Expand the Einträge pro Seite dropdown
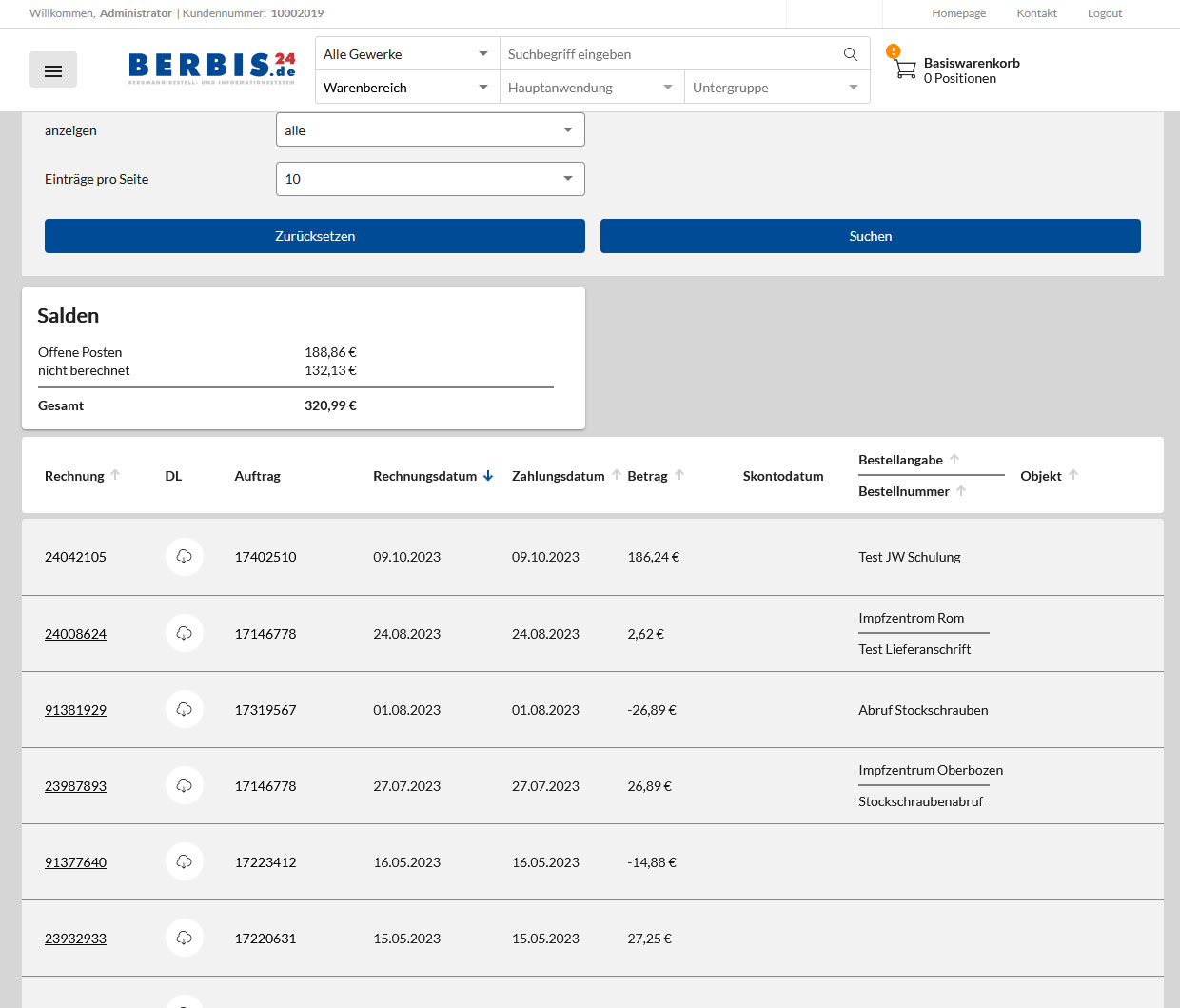Viewport: 1180px width, 1008px height. point(430,179)
